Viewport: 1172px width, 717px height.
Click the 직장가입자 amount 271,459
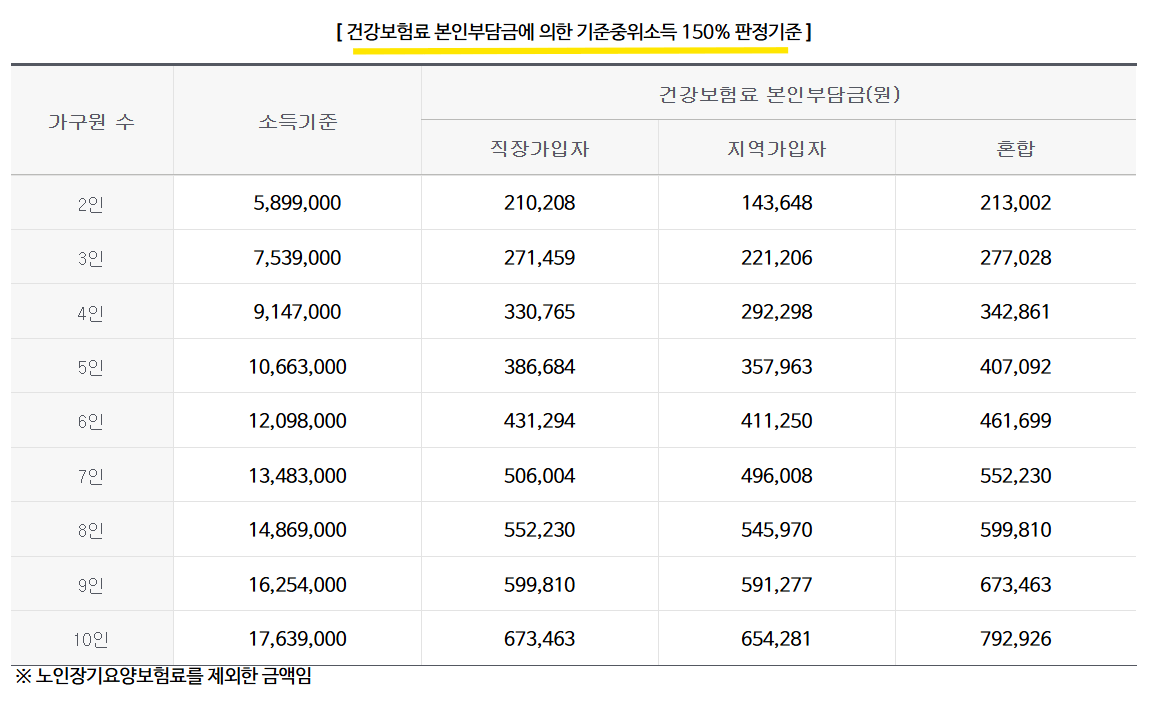(x=540, y=257)
